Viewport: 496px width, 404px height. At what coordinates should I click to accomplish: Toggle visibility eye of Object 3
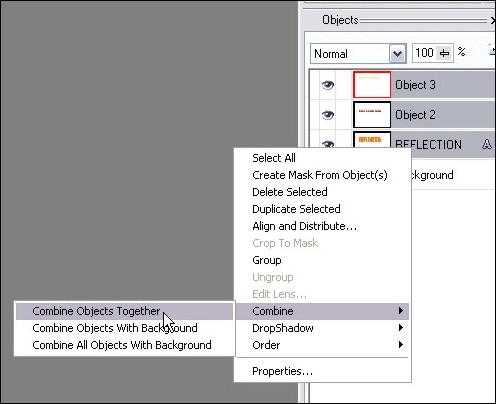(328, 85)
